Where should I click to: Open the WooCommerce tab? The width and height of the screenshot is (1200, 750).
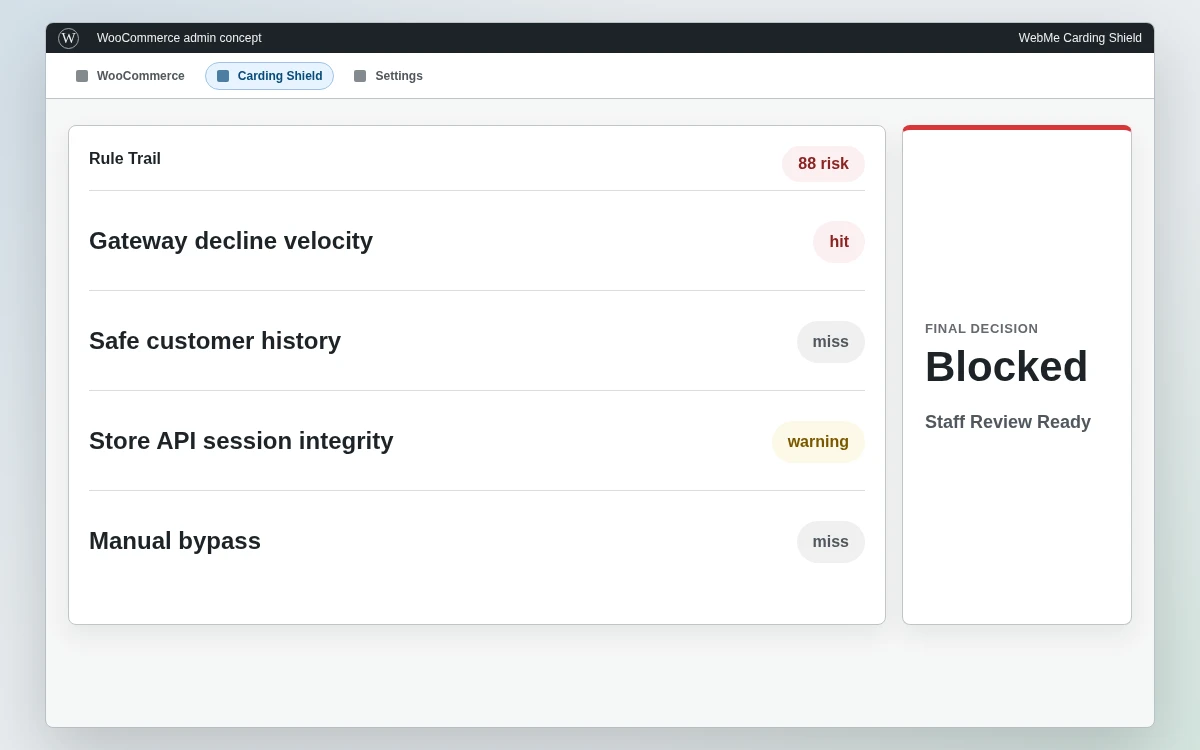coord(130,76)
